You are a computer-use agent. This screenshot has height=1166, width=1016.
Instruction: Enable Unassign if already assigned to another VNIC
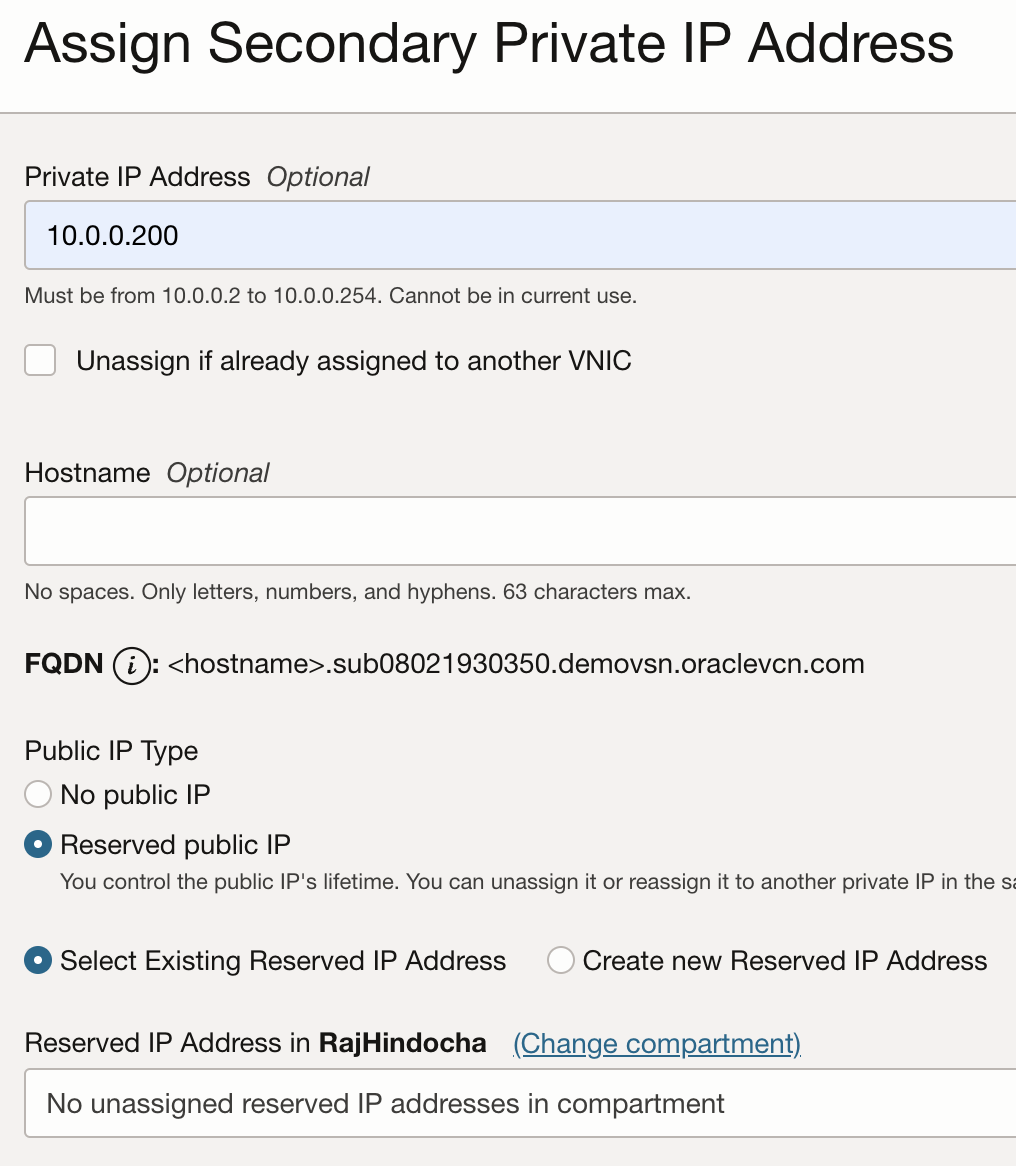pyautogui.click(x=40, y=360)
